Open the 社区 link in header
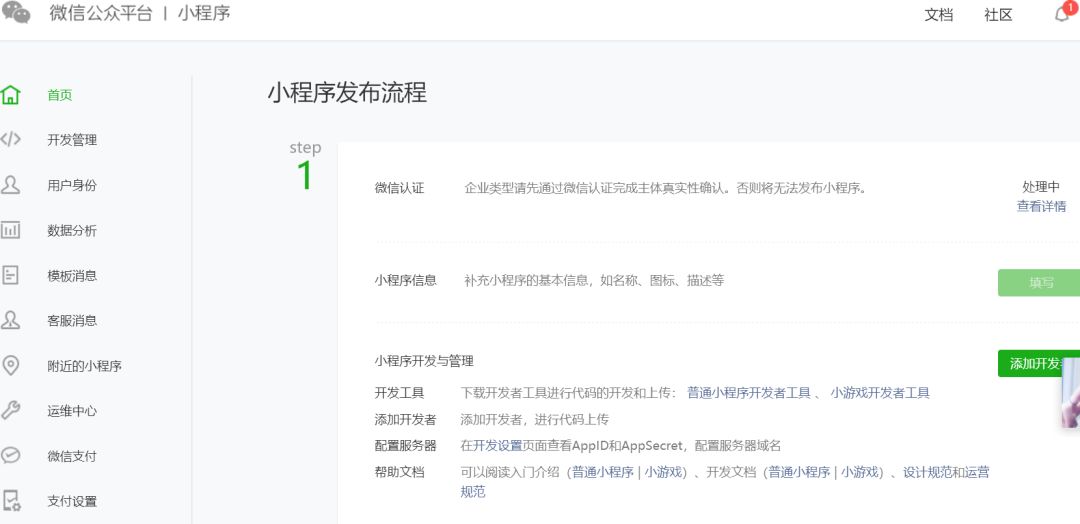The width and height of the screenshot is (1080, 524). point(998,15)
